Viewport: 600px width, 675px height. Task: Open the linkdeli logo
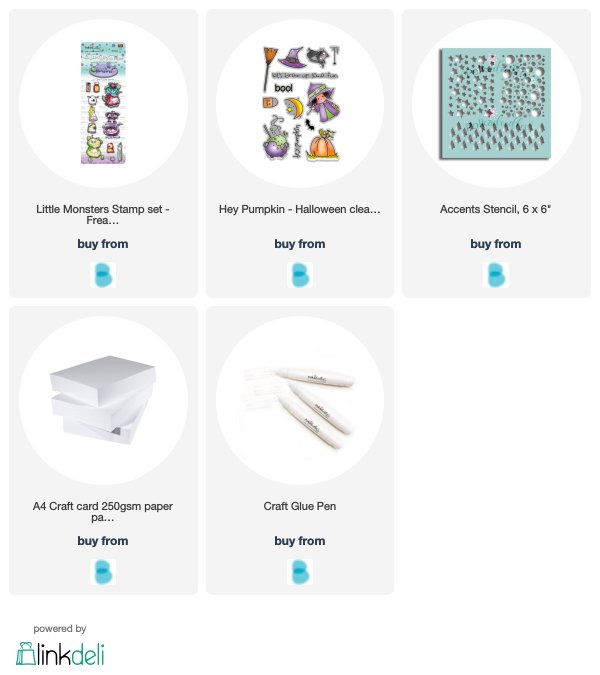(60, 653)
